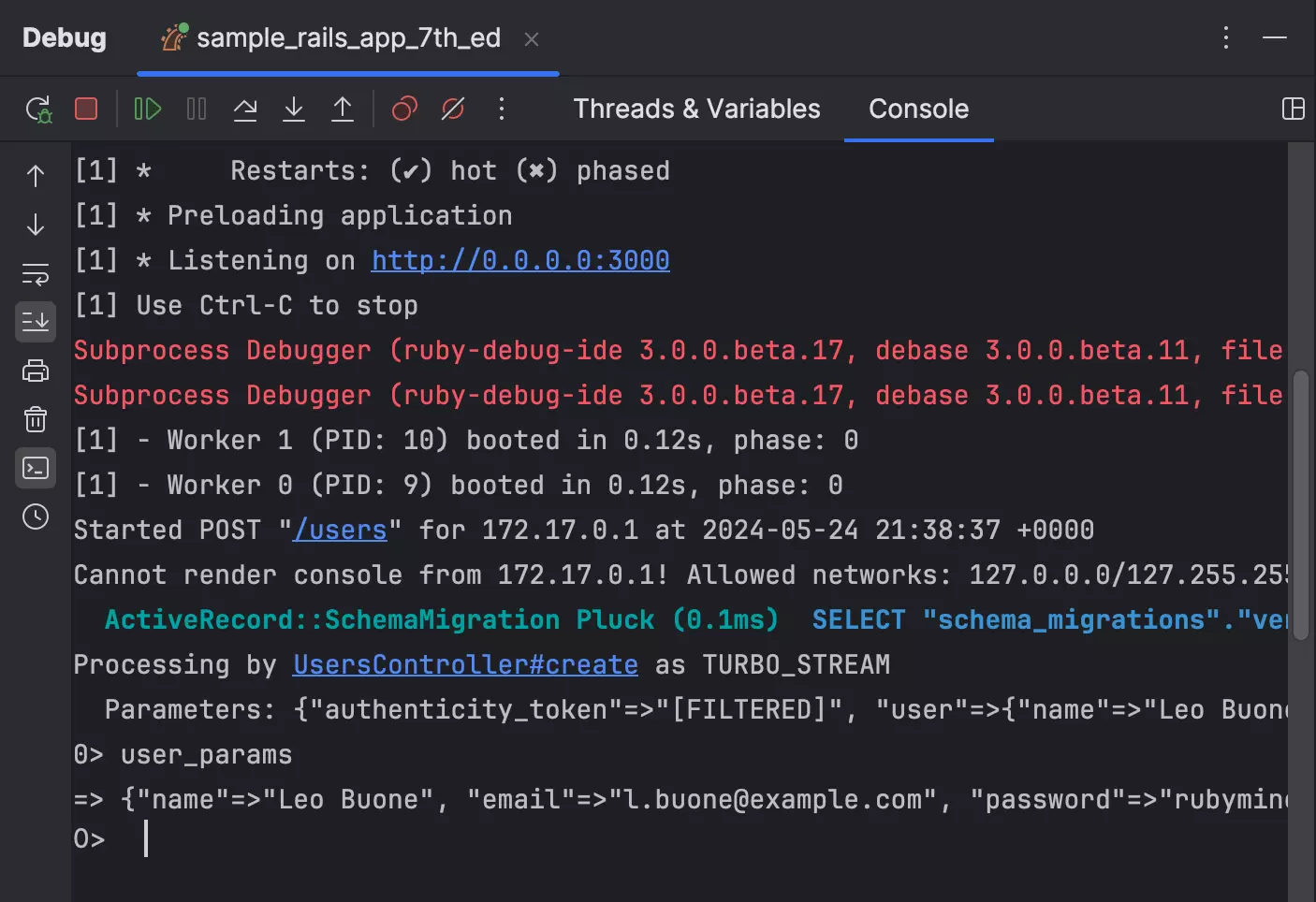Screen dimensions: 1316x902
Task: Click the Step Over icon
Action: [245, 109]
